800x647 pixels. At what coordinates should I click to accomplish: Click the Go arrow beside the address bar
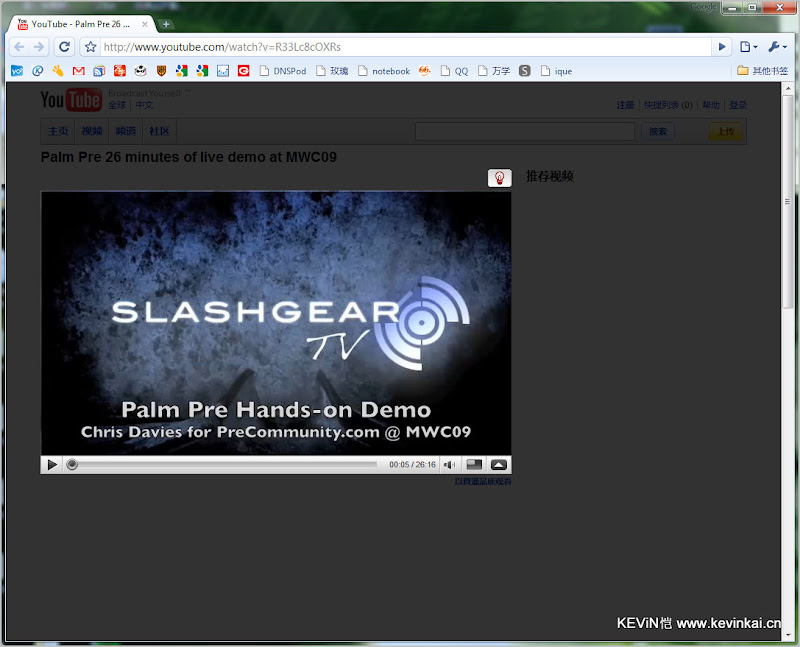[722, 47]
